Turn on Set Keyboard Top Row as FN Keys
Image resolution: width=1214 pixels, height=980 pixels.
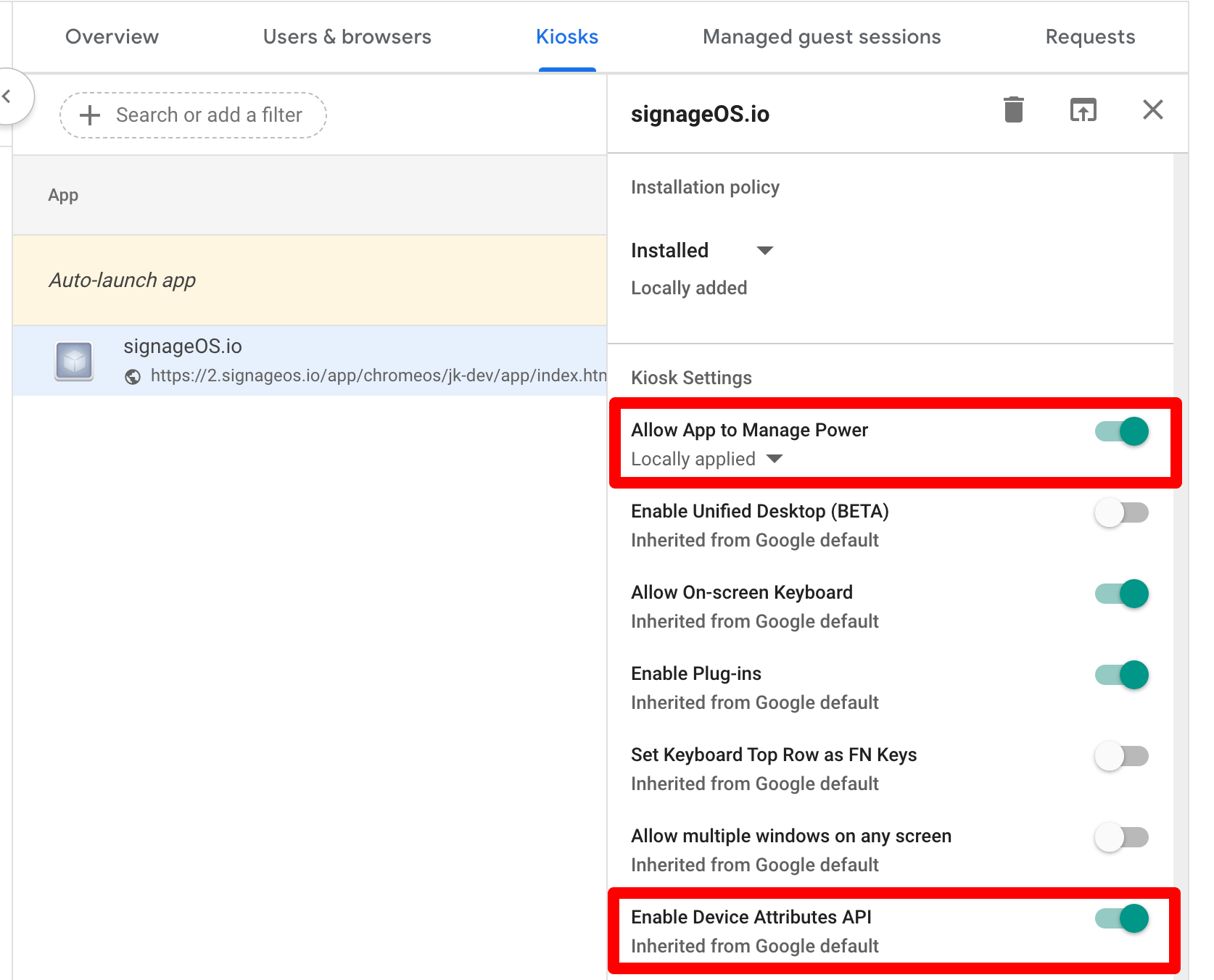(1121, 756)
